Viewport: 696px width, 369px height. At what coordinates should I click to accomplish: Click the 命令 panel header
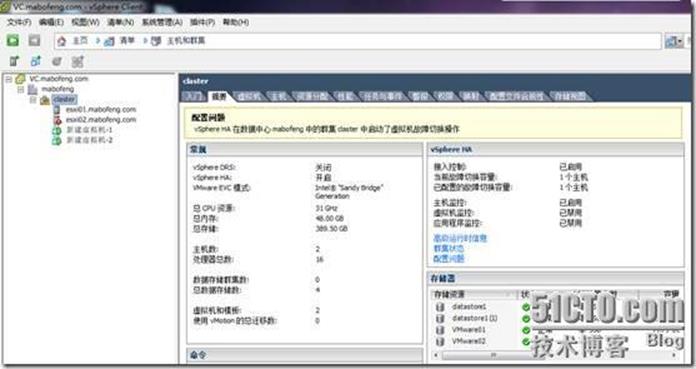tap(304, 355)
